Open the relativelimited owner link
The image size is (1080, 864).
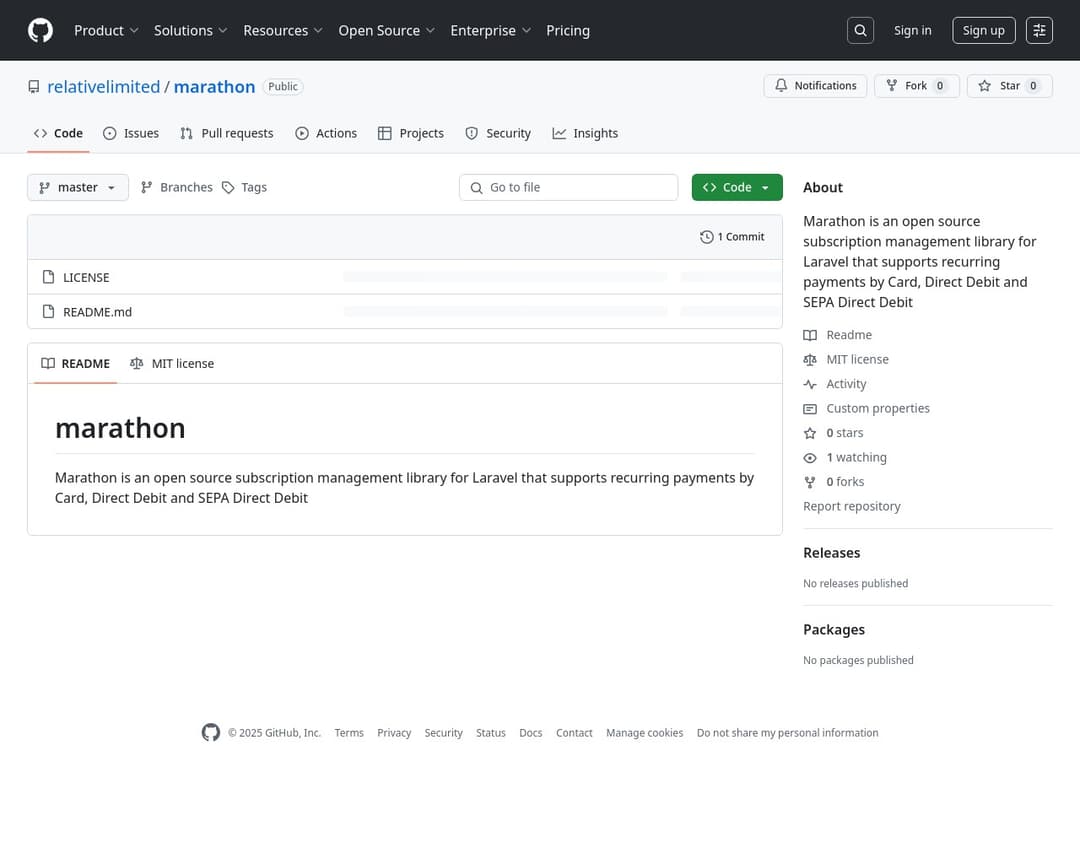103,87
